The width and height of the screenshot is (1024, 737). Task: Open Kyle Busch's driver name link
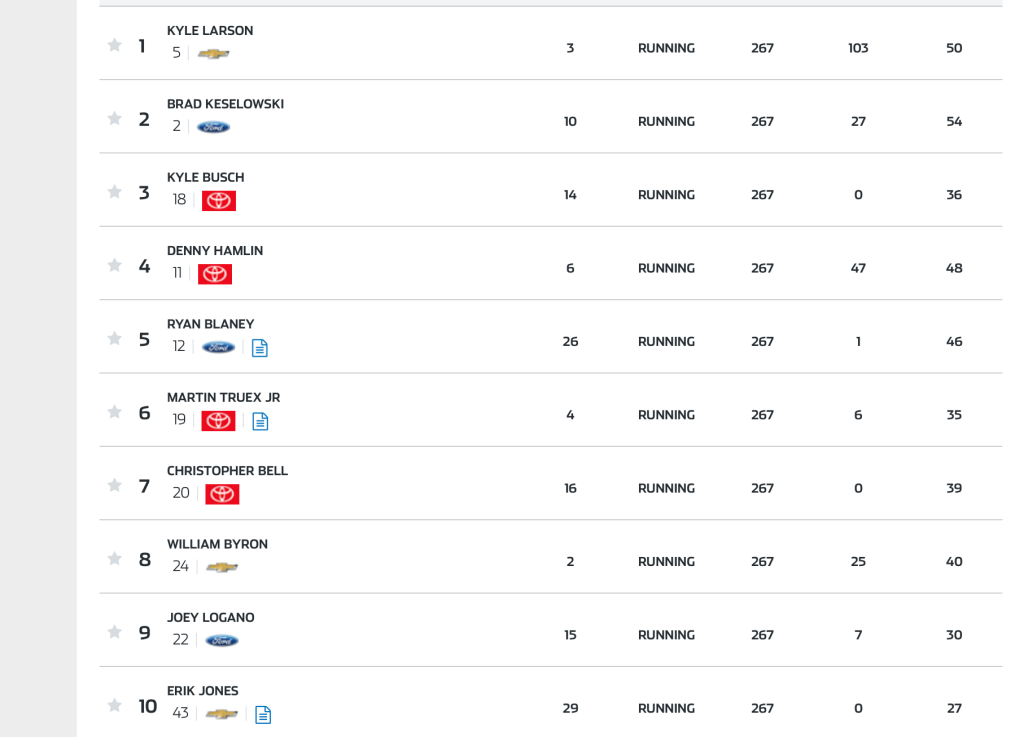click(205, 178)
